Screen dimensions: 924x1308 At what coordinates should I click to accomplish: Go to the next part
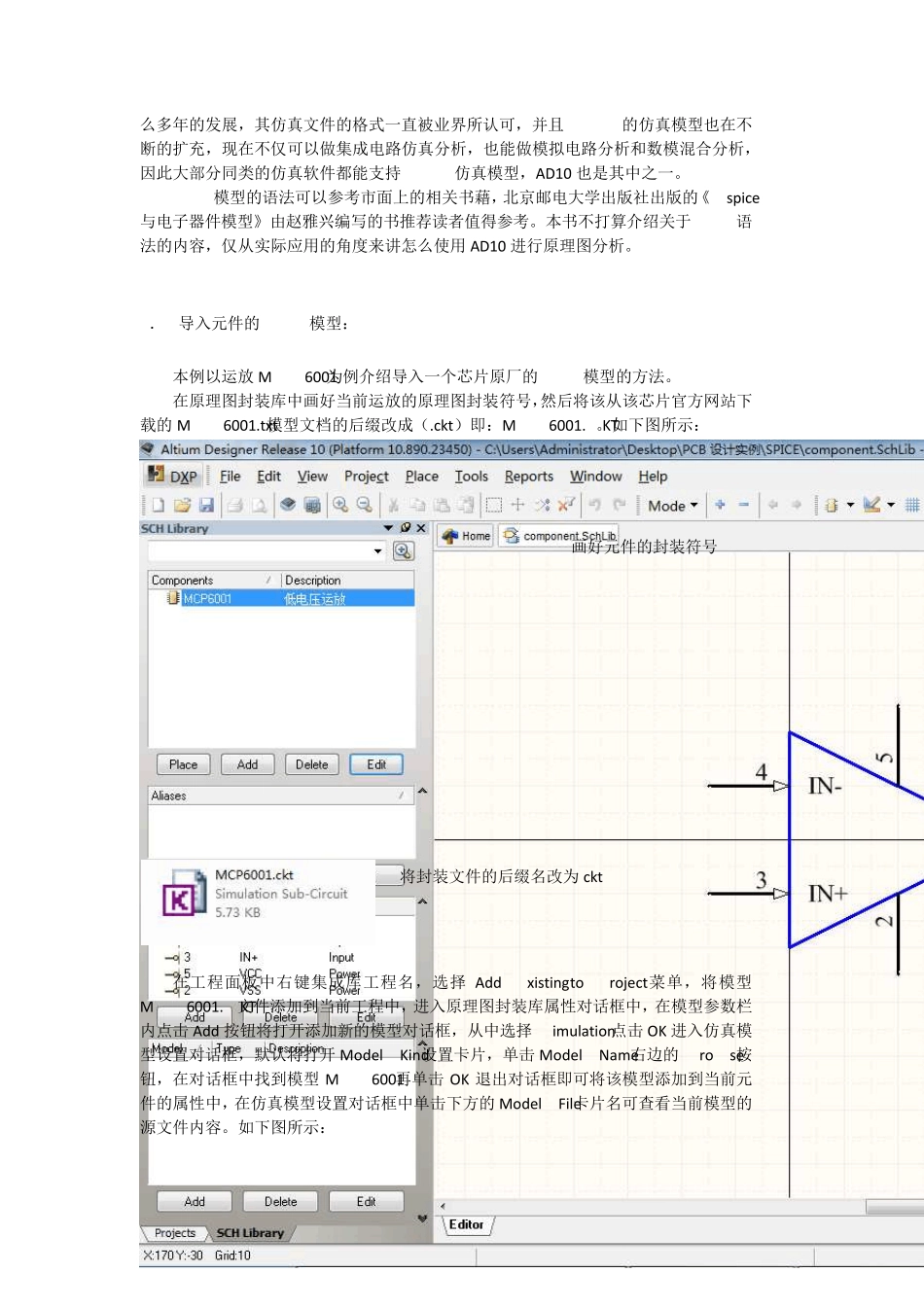click(x=797, y=505)
